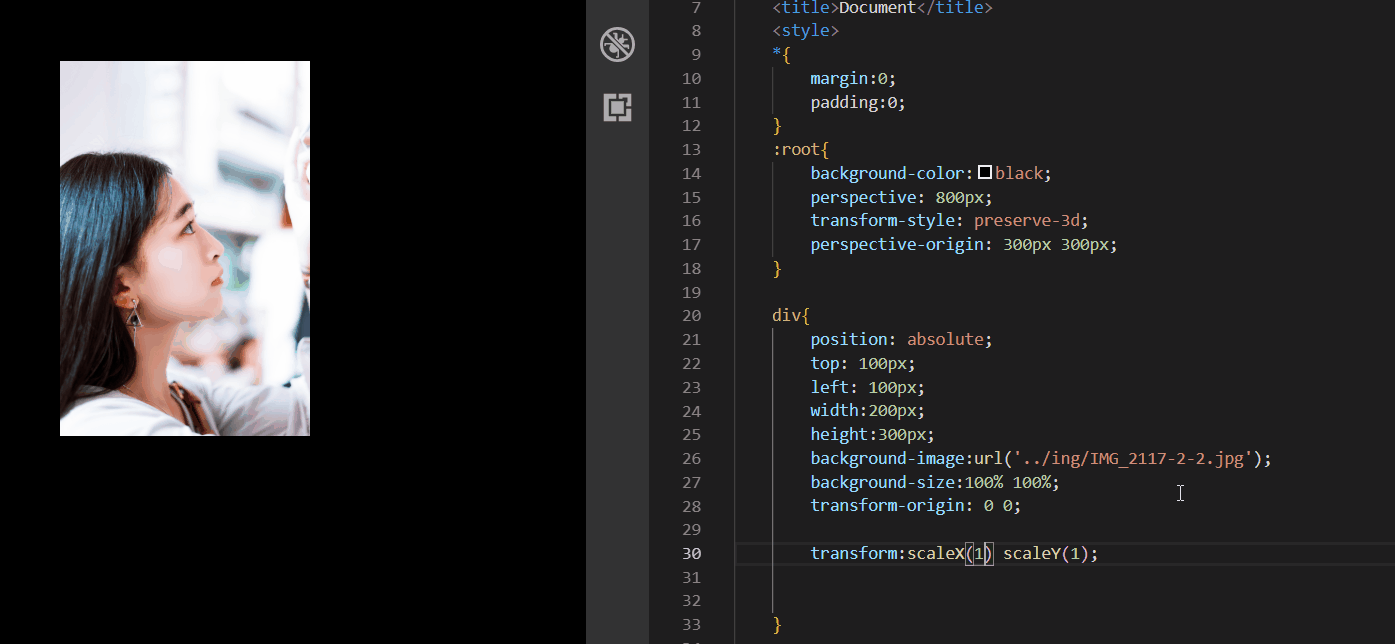Click the '<title>Document</title>' line
The height and width of the screenshot is (644, 1395).
882,8
